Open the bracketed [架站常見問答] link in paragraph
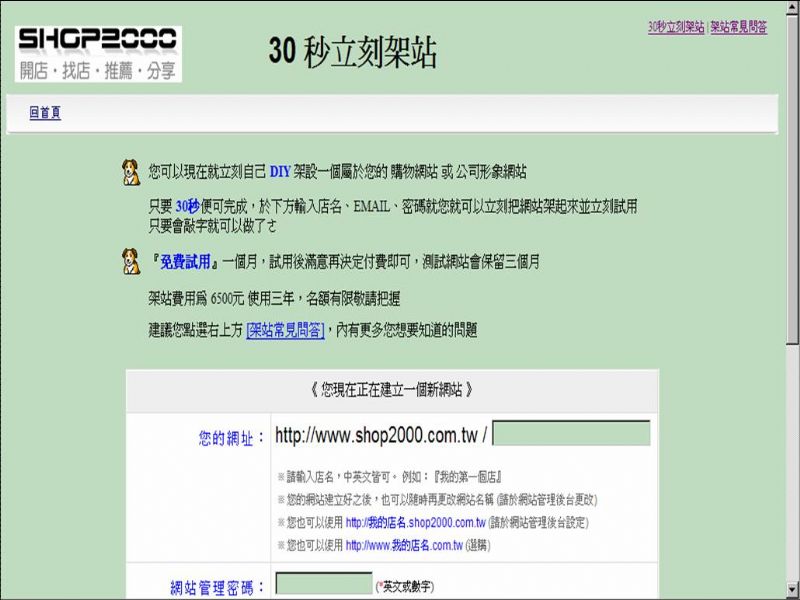Viewport: 800px width, 600px height. pos(285,330)
